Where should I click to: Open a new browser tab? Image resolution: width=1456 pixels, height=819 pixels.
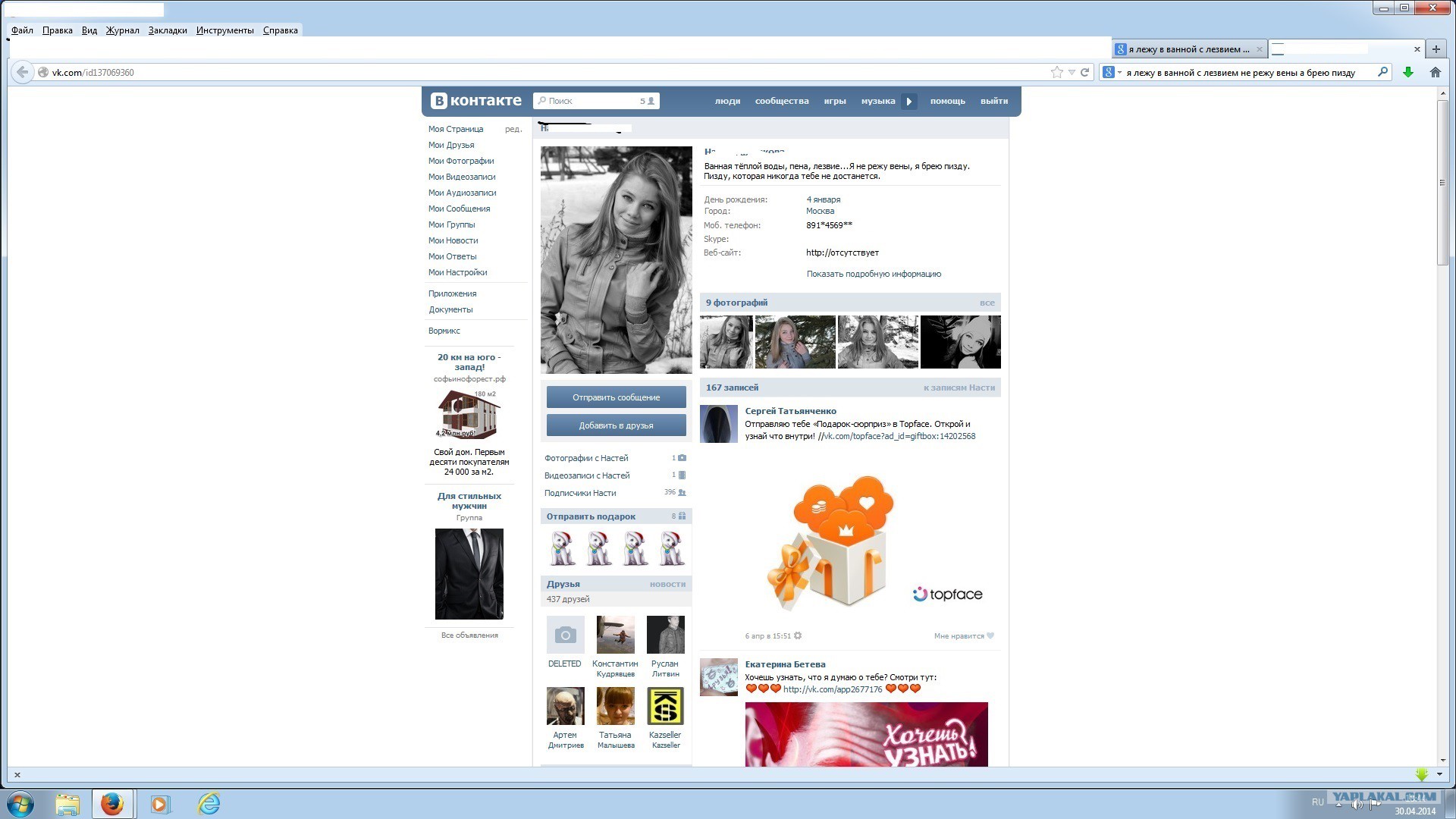point(1436,49)
